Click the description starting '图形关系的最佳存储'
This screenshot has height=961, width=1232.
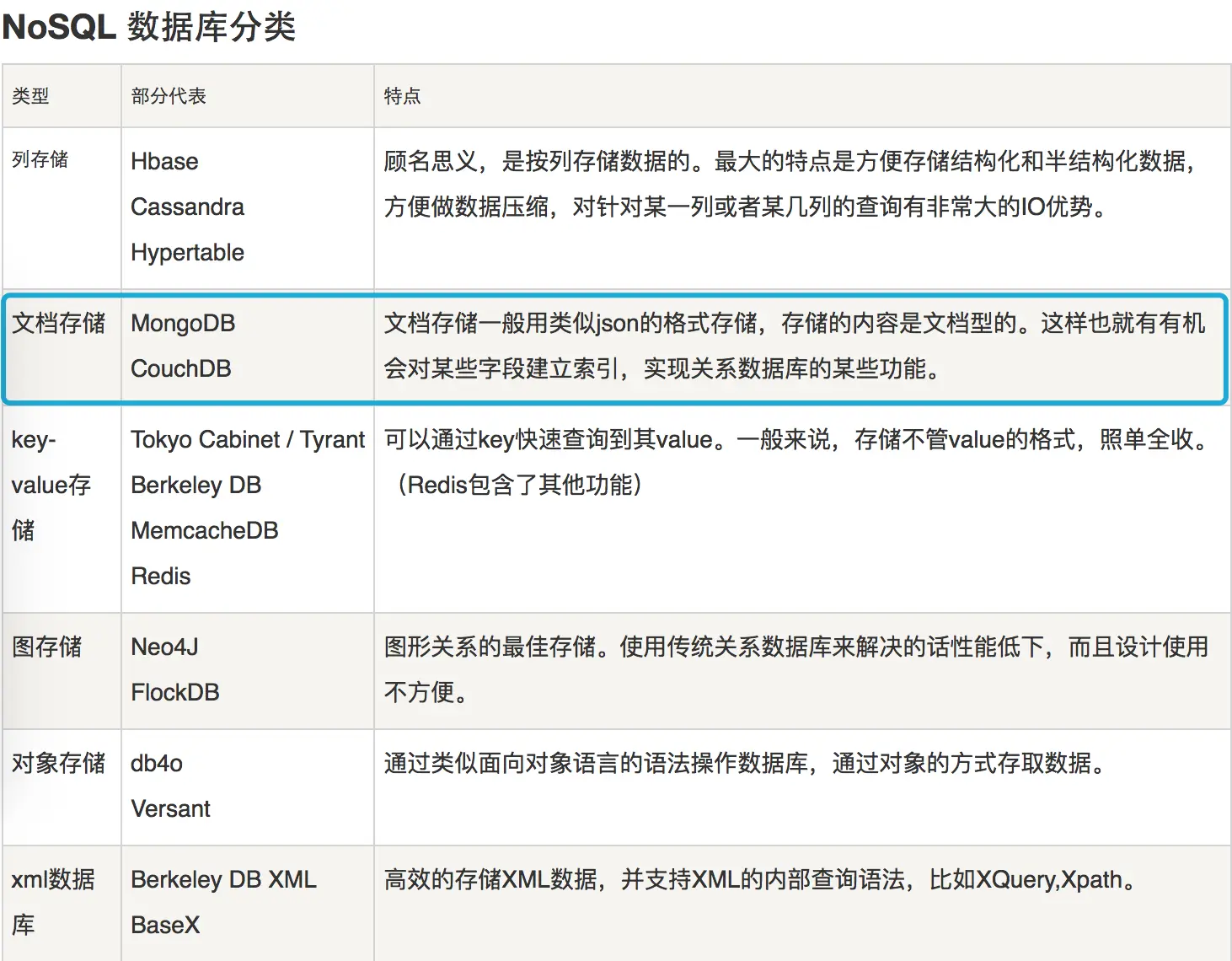pos(796,669)
